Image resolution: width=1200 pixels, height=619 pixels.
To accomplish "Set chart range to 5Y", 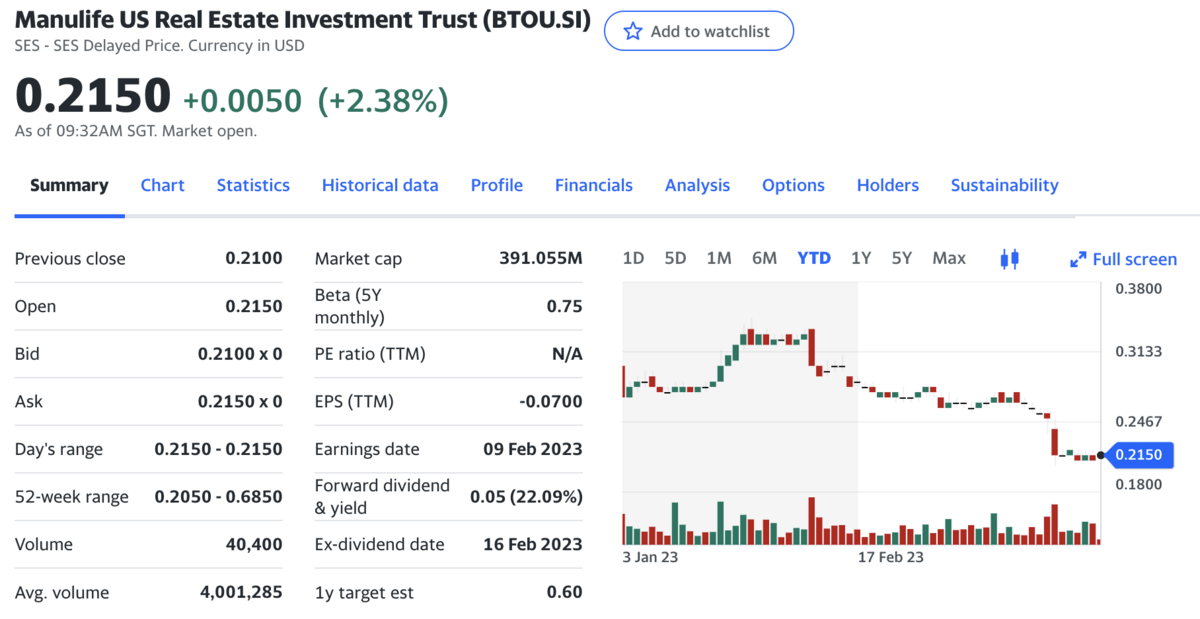I will [x=902, y=258].
